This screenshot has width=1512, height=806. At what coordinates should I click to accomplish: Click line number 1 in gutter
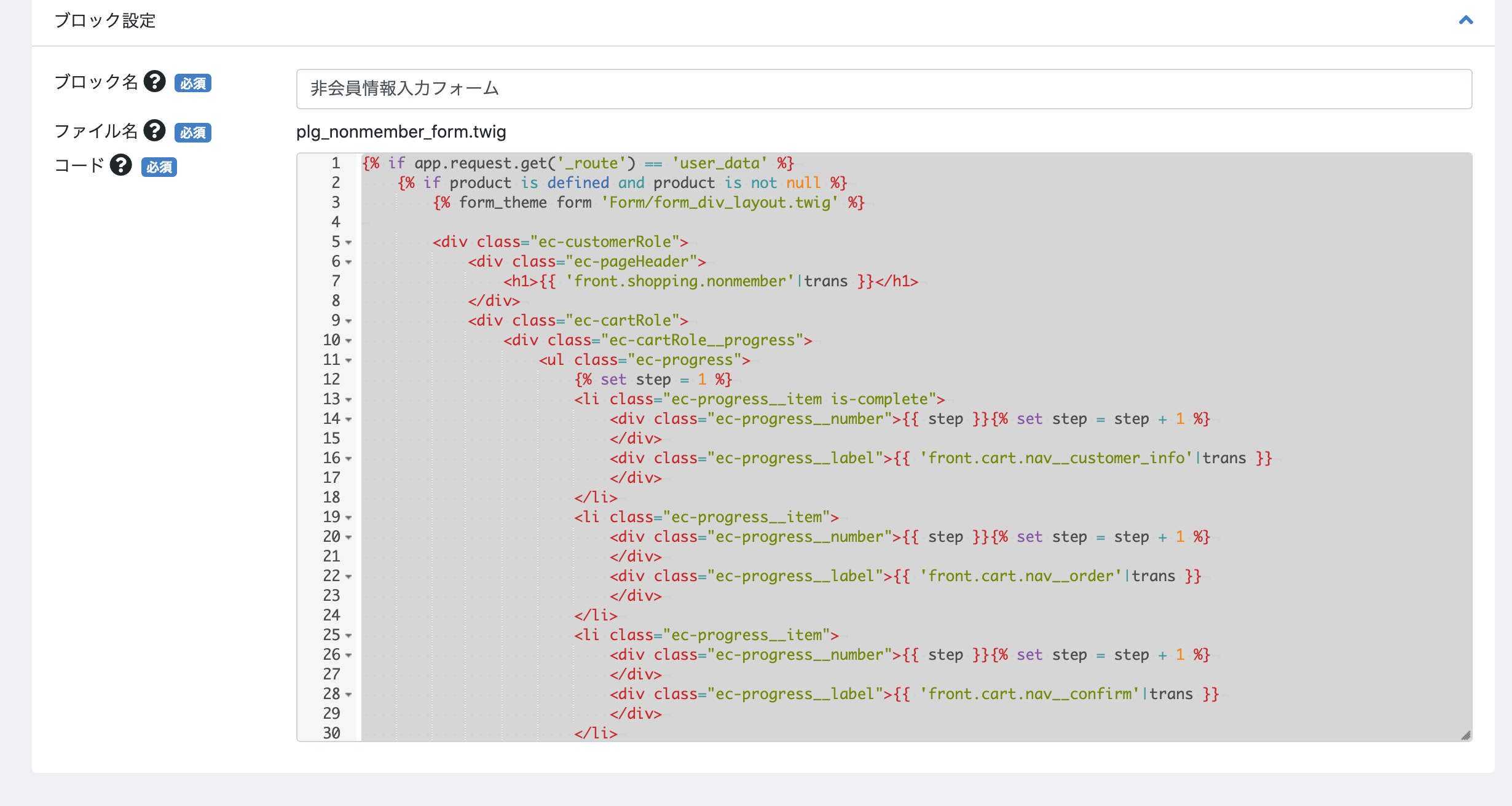[x=336, y=163]
